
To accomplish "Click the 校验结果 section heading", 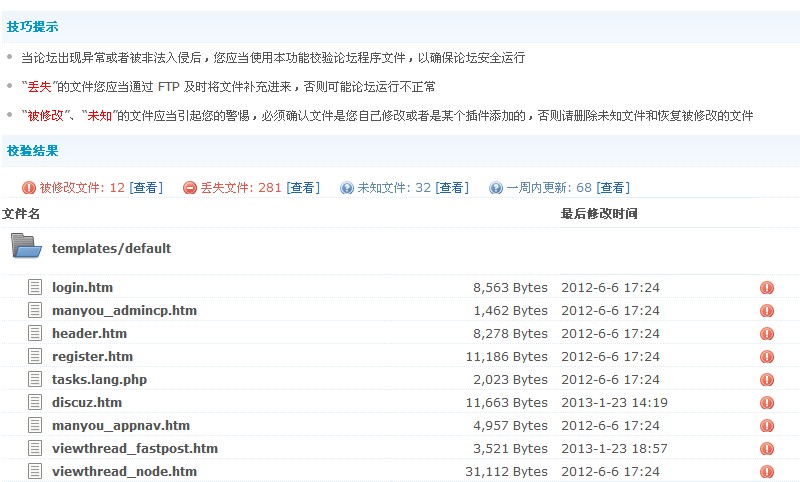I will [x=32, y=151].
